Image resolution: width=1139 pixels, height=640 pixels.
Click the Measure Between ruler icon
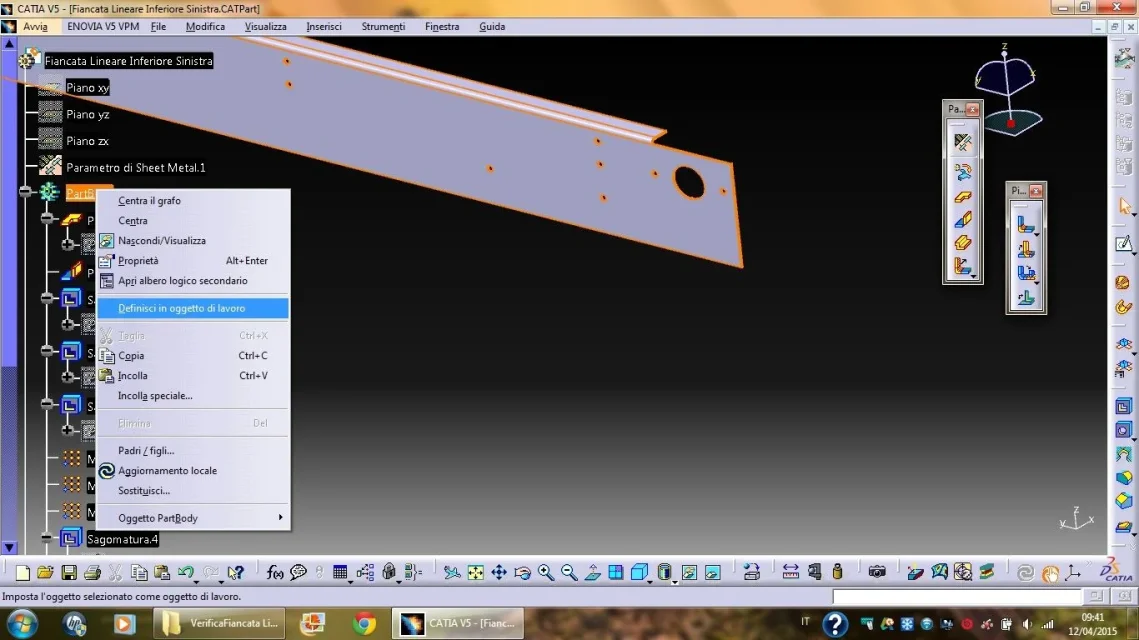(x=790, y=572)
